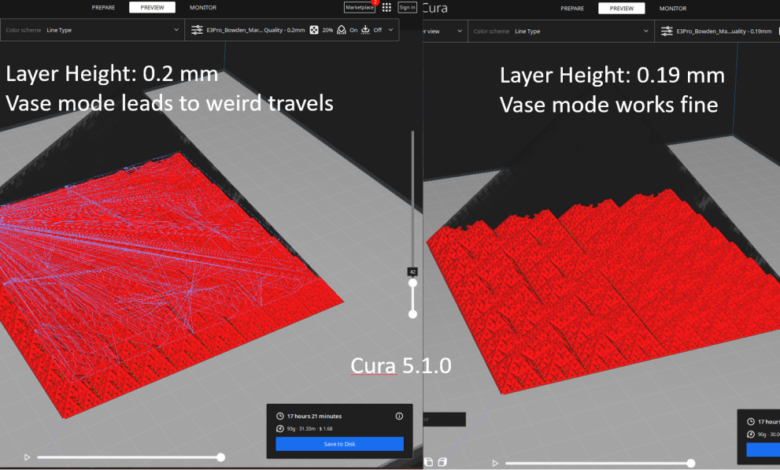Click the first view cube icon, right window bottom

coord(429,463)
